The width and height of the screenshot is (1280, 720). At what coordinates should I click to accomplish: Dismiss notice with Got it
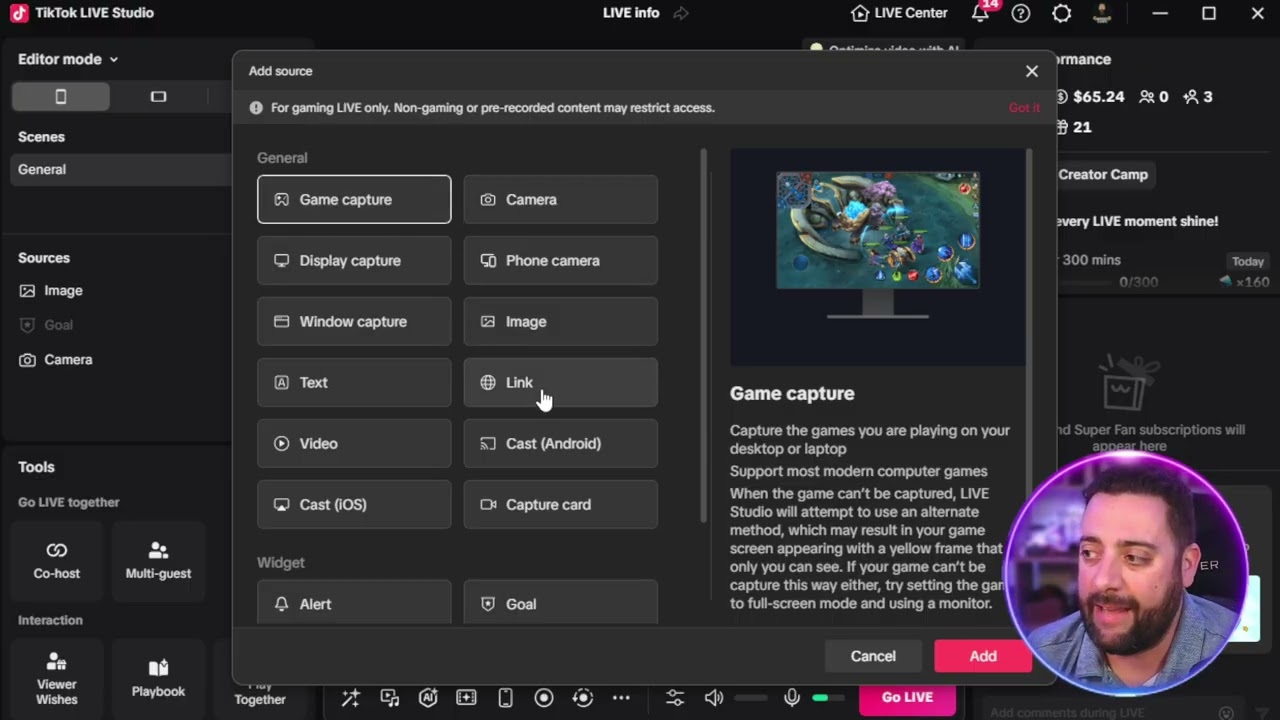(x=1024, y=108)
